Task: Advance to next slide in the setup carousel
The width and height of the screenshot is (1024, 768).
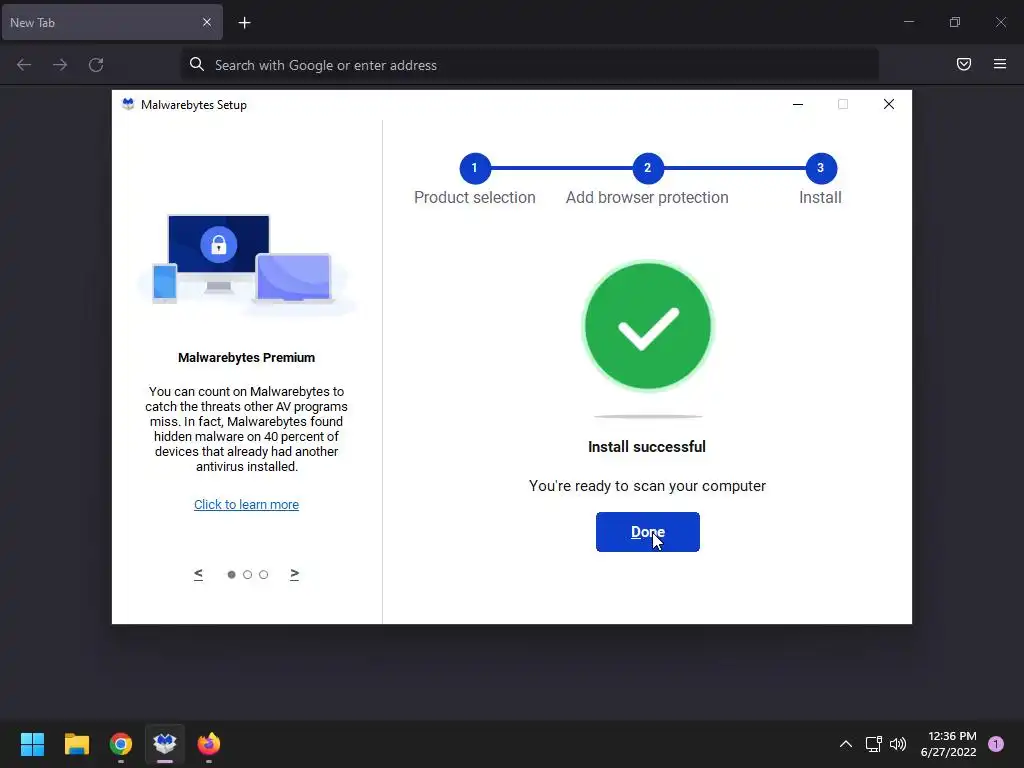Action: click(x=295, y=574)
